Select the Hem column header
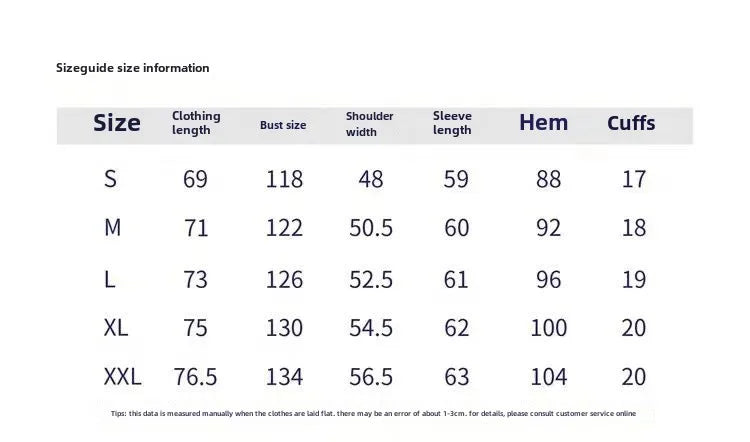750x442 pixels. [x=544, y=122]
